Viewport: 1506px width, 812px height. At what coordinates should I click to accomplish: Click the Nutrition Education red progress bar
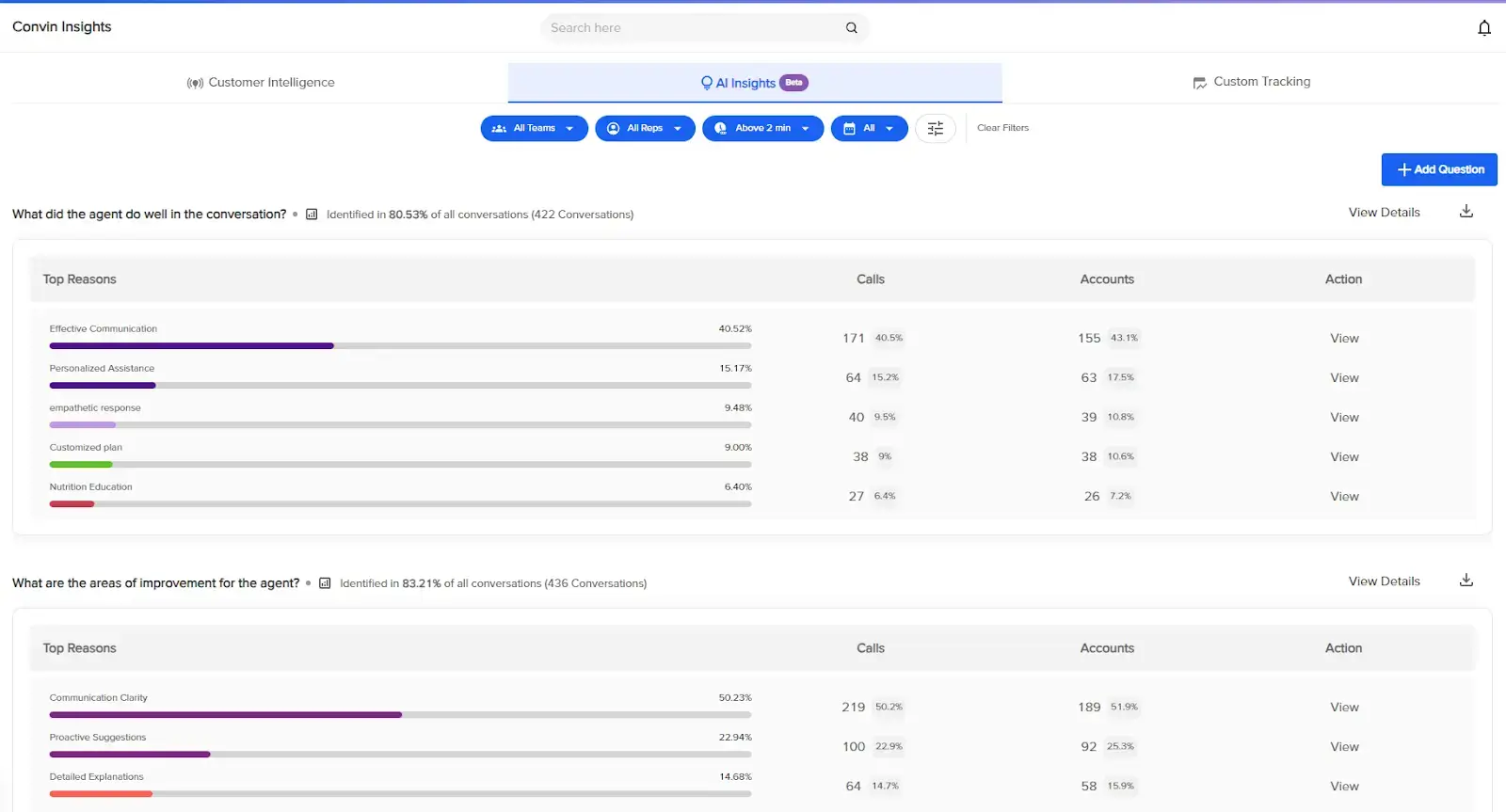(x=400, y=504)
